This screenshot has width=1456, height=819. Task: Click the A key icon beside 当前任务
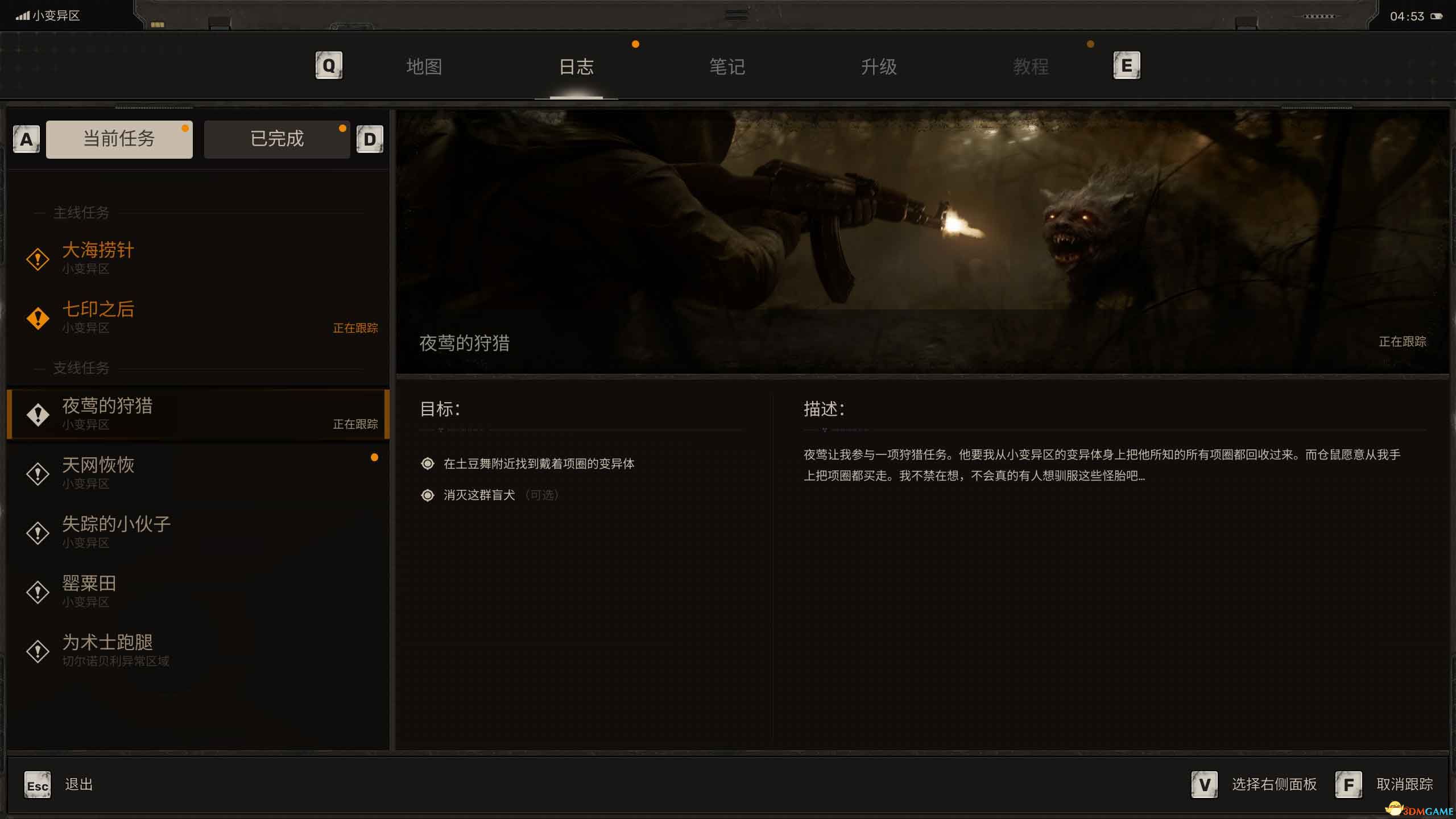(x=26, y=139)
